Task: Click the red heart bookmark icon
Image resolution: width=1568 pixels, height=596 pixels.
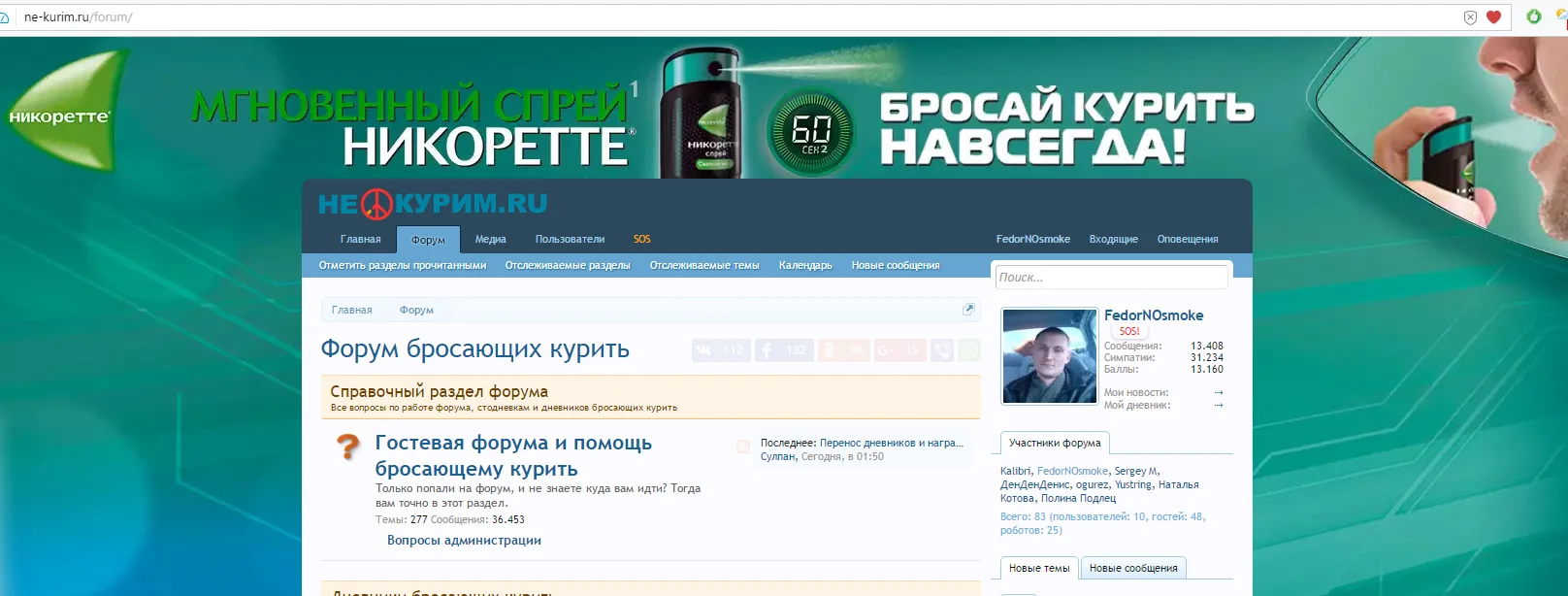Action: click(x=1494, y=17)
